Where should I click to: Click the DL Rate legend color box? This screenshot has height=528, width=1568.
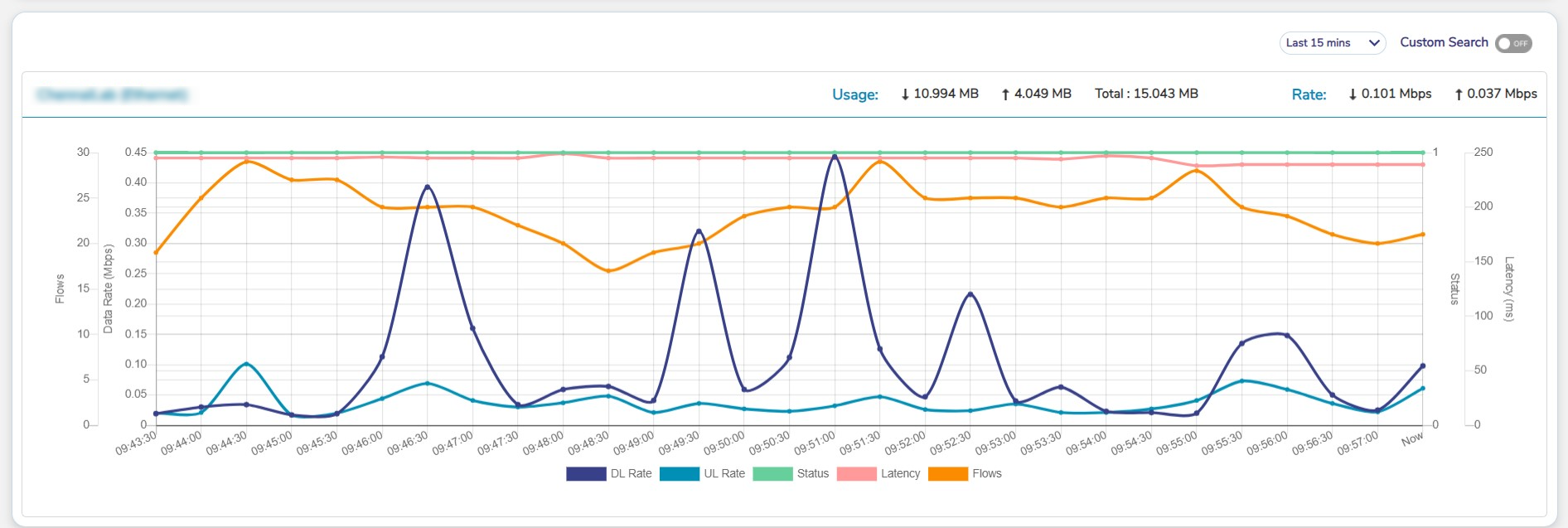(x=586, y=474)
